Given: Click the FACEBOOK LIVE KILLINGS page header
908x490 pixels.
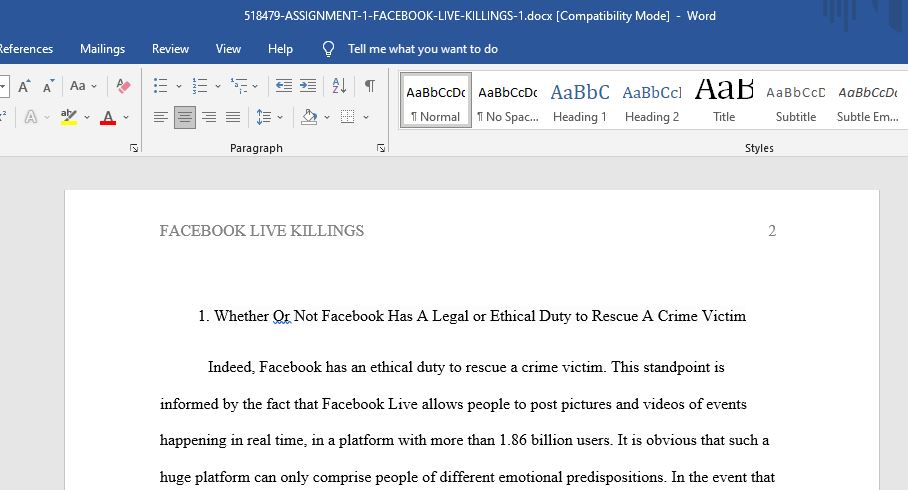Looking at the screenshot, I should [262, 231].
